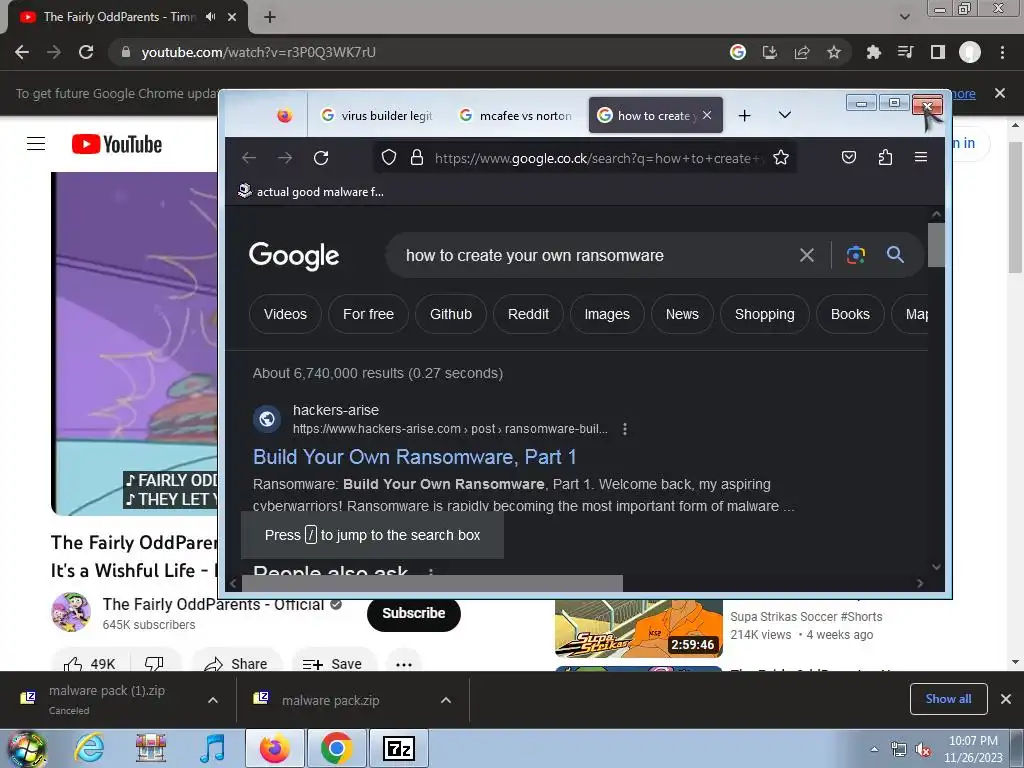
Task: Open People also ask options dots
Action: tap(430, 572)
